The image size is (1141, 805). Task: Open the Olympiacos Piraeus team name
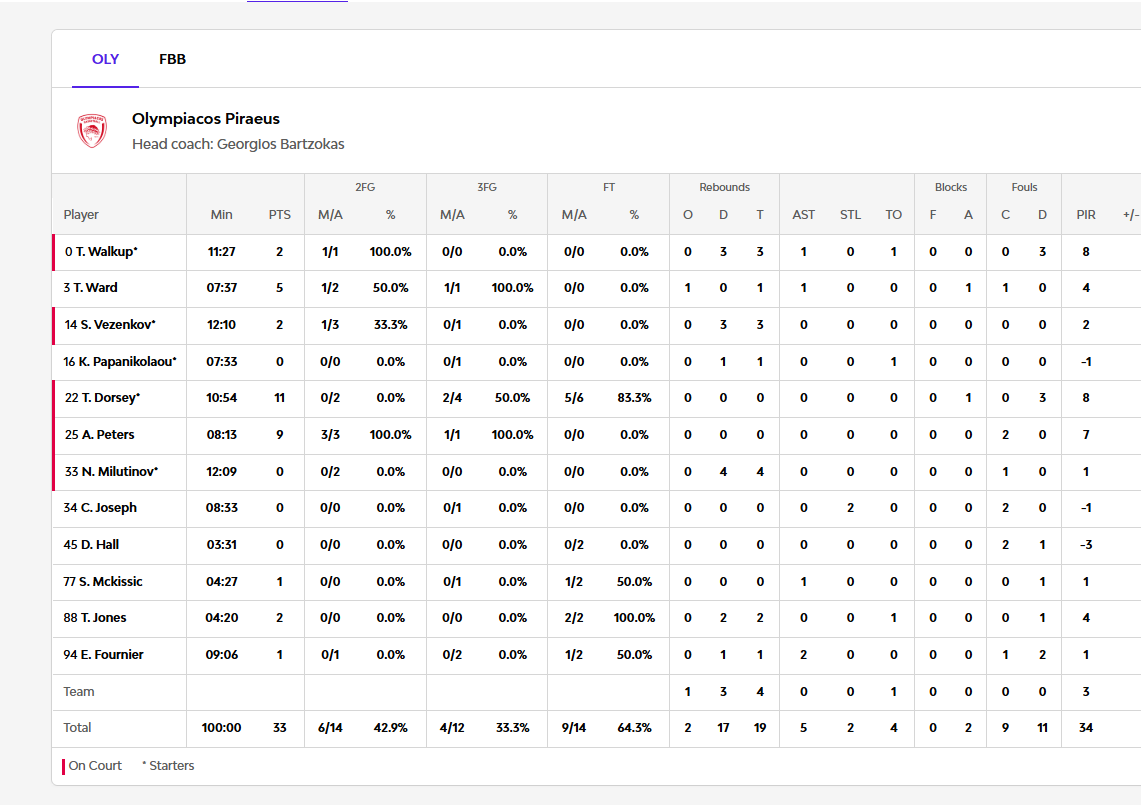click(206, 119)
